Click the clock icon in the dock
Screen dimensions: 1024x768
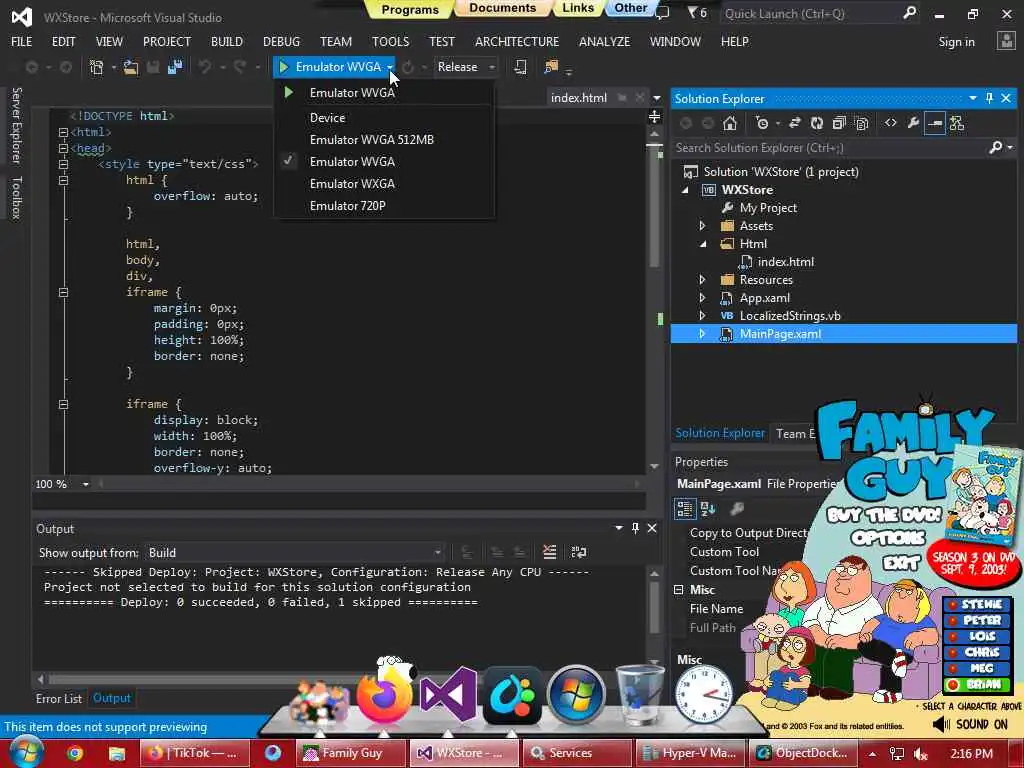[x=703, y=695]
